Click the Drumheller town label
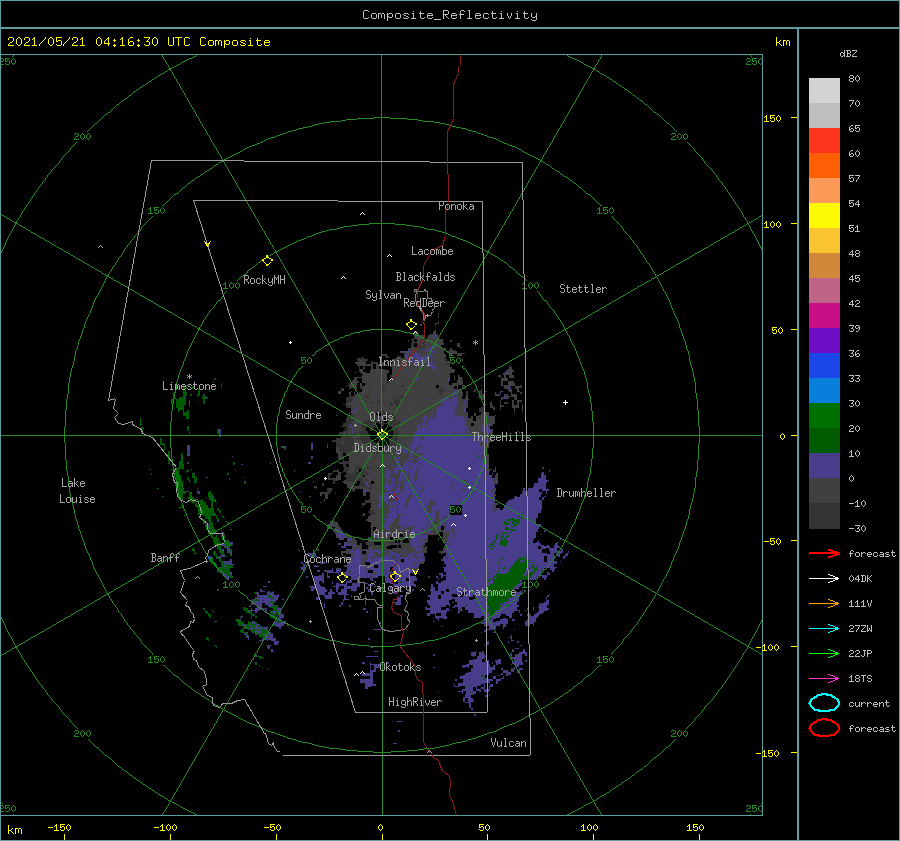 point(586,493)
